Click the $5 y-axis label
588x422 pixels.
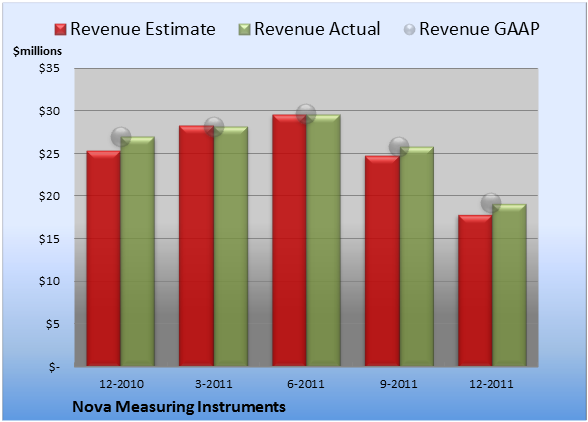click(x=52, y=324)
